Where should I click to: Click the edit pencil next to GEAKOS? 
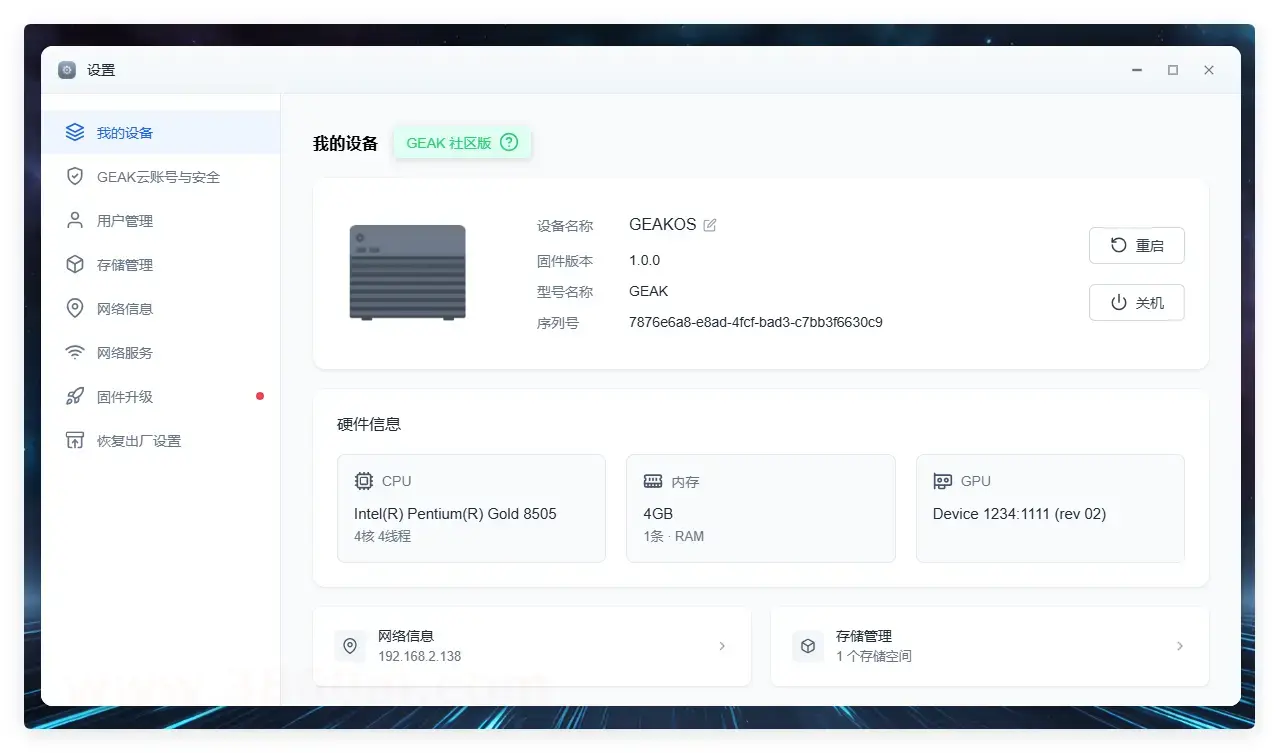point(710,224)
